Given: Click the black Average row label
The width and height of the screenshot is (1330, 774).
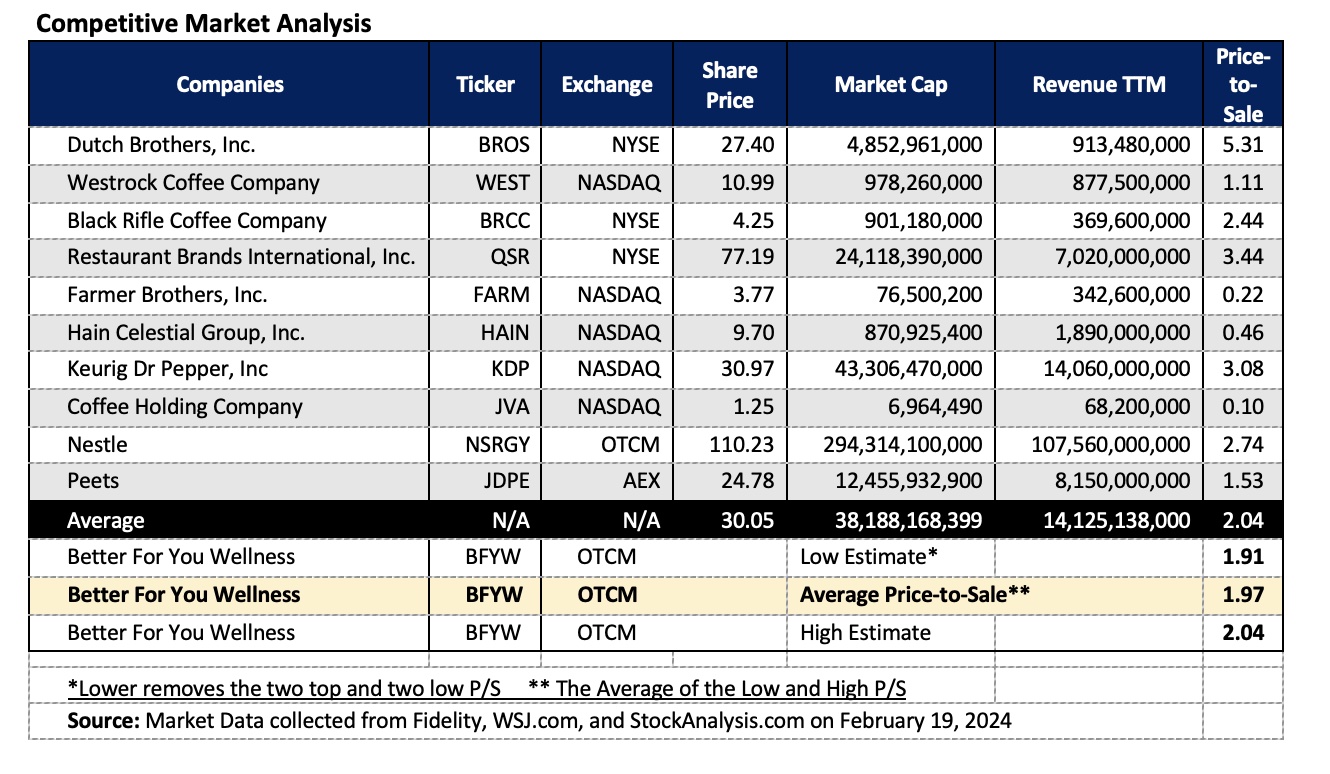Looking at the screenshot, I should click(x=106, y=520).
